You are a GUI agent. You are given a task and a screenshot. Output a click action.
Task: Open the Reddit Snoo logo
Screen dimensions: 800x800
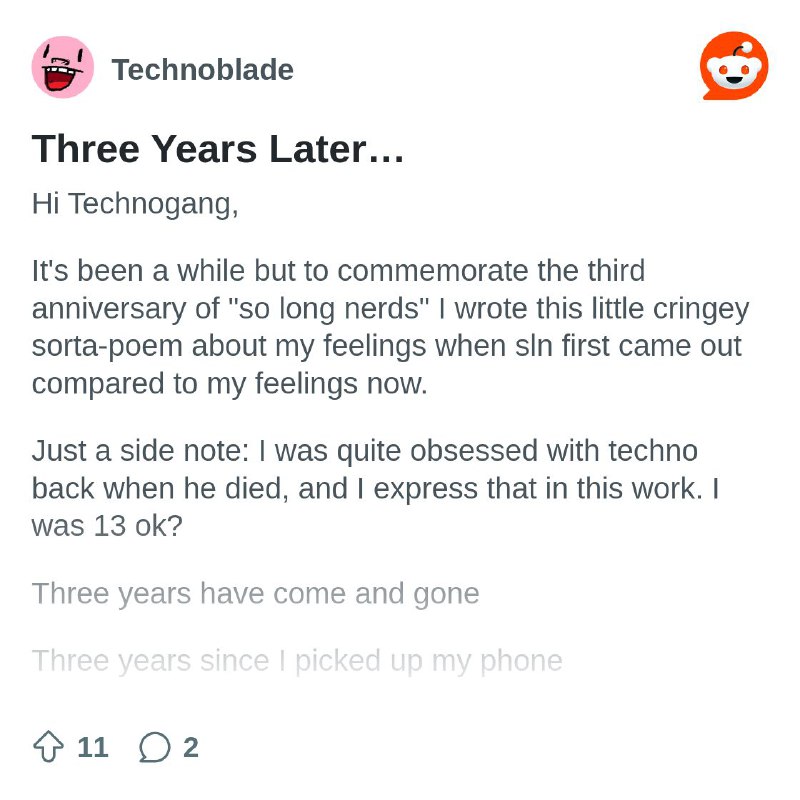tap(734, 66)
